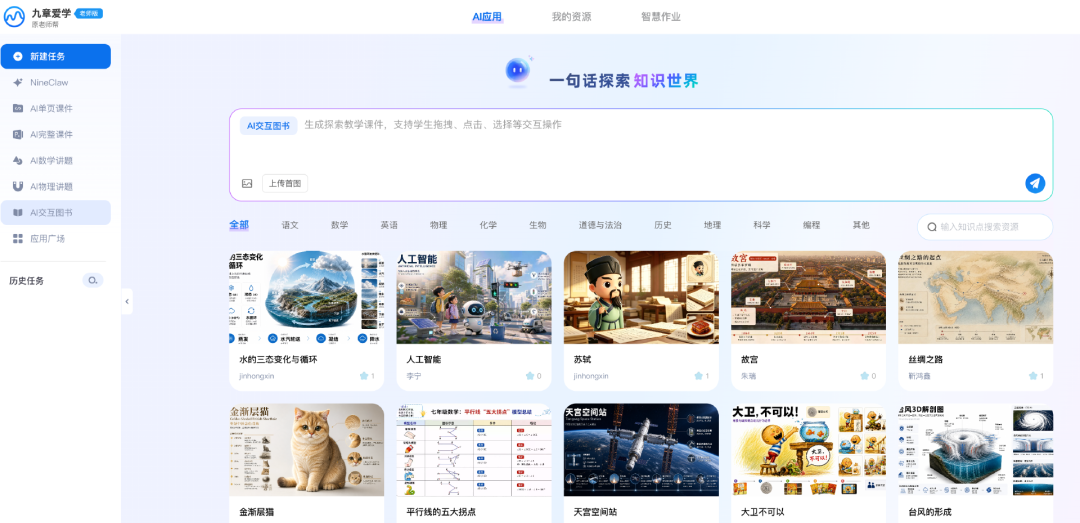Click the image icon in the prompt box

(x=247, y=183)
